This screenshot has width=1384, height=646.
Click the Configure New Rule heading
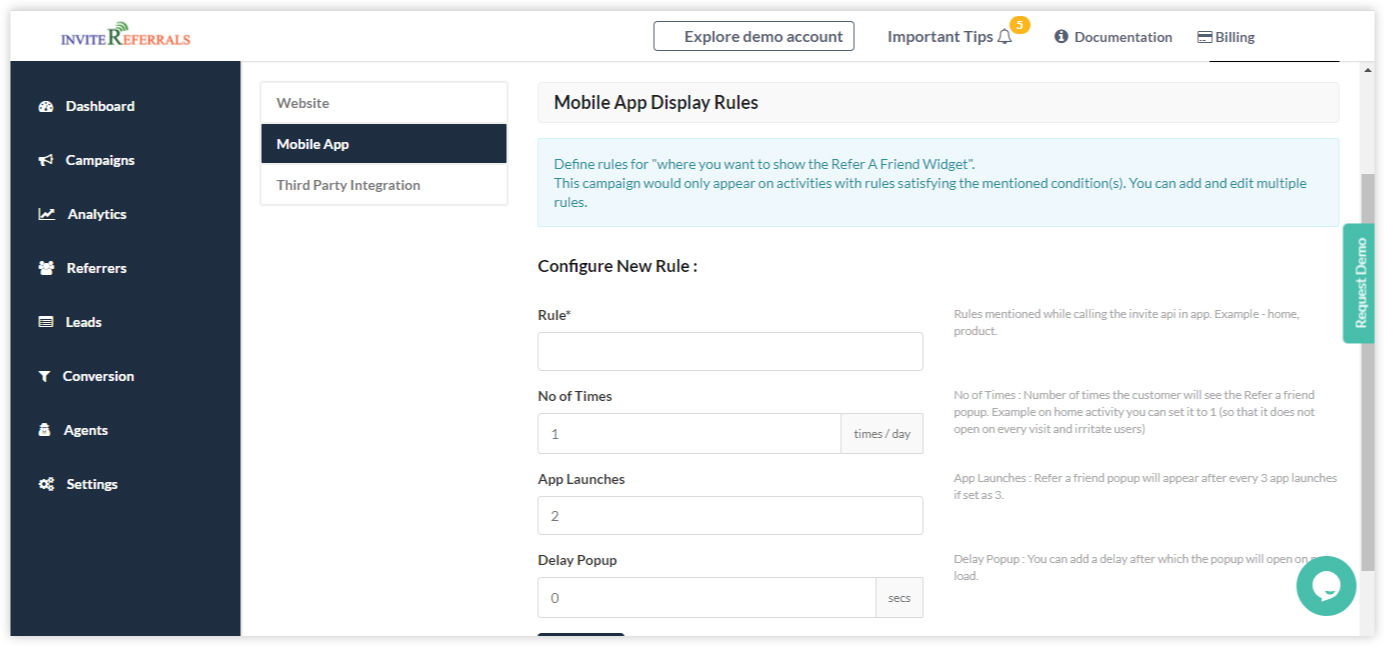tap(618, 266)
